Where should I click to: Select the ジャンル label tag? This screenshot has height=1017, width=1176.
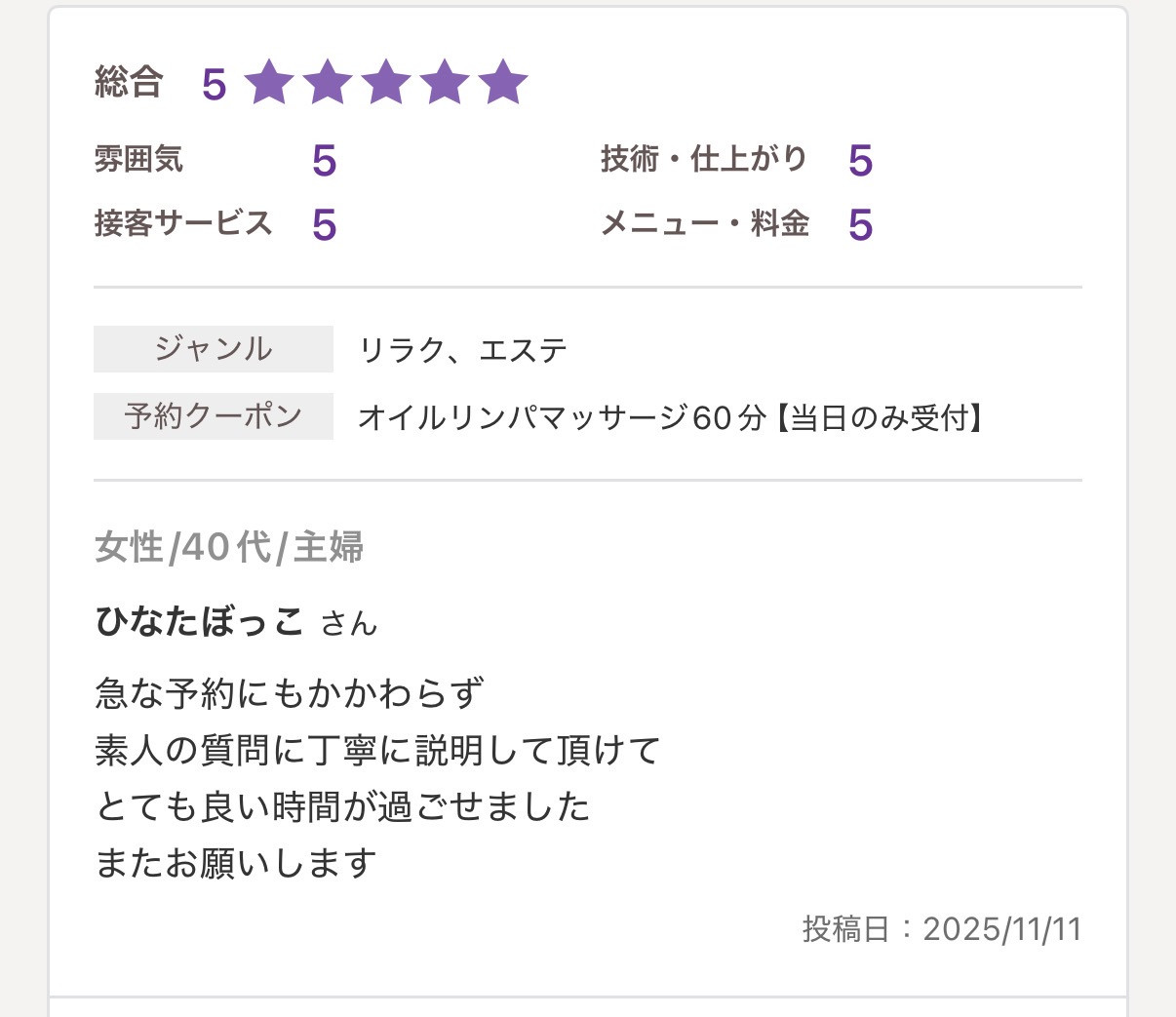[x=214, y=349]
